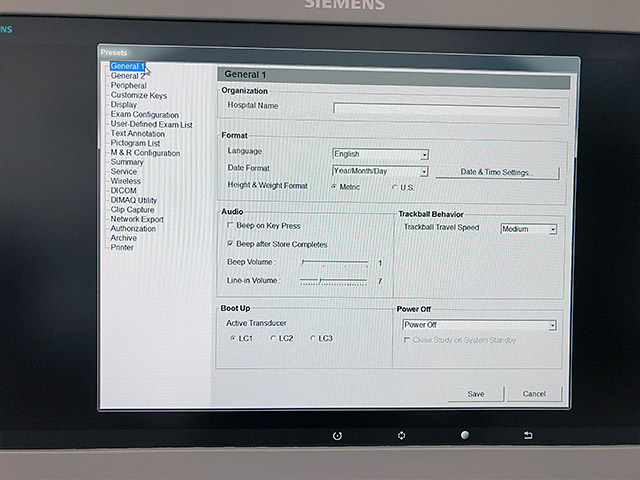Open DIMAQ Utility
Screen dimensions: 640x480
pyautogui.click(x=133, y=200)
